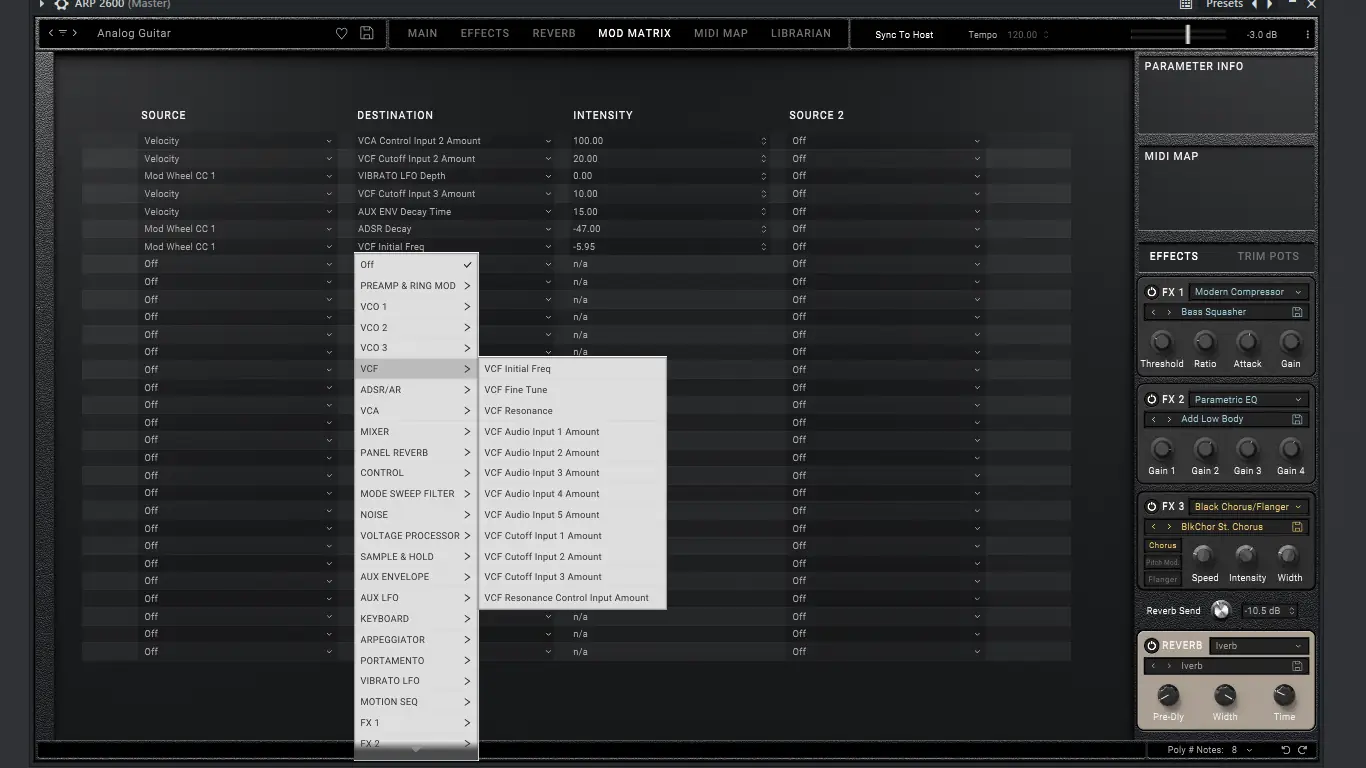
Task: Click the master volume slider handle
Action: pos(1187,34)
